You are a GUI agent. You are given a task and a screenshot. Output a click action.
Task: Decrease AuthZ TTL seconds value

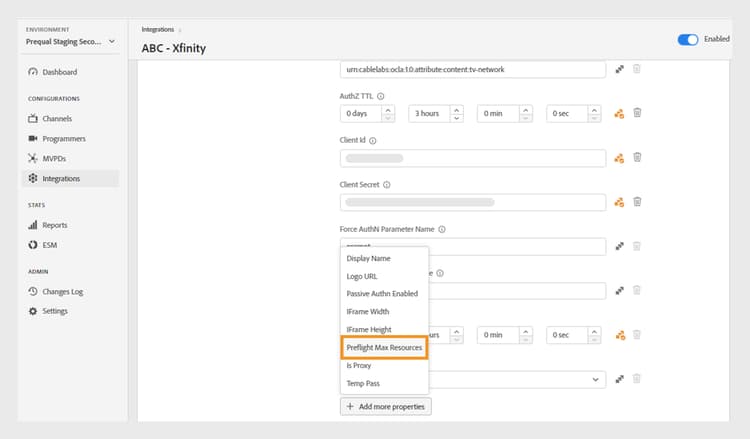tap(594, 118)
